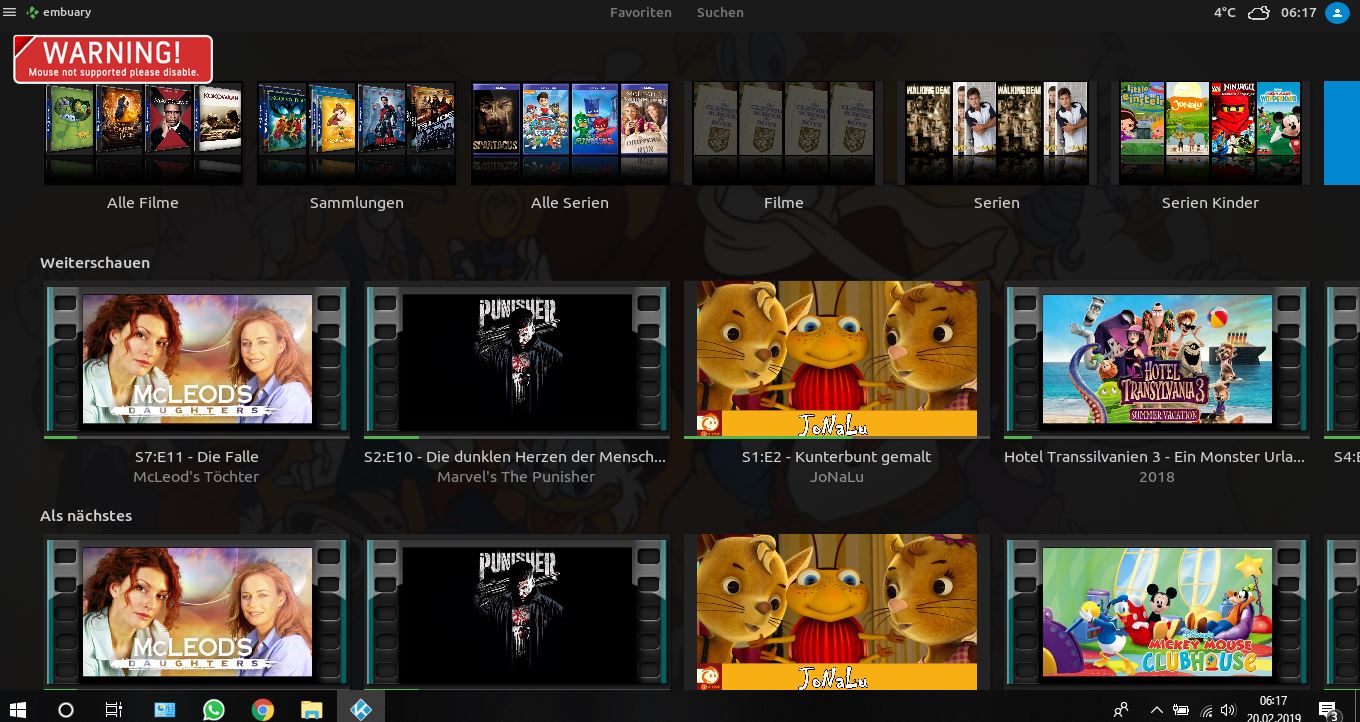Screen dimensions: 1360x722
Task: Open the People icon in the taskbar
Action: coord(1121,710)
